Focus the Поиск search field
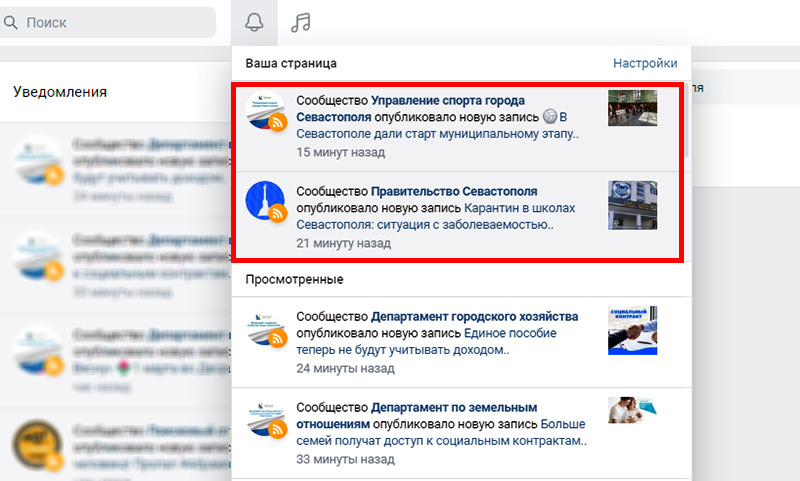Image resolution: width=800 pixels, height=481 pixels. tap(107, 22)
